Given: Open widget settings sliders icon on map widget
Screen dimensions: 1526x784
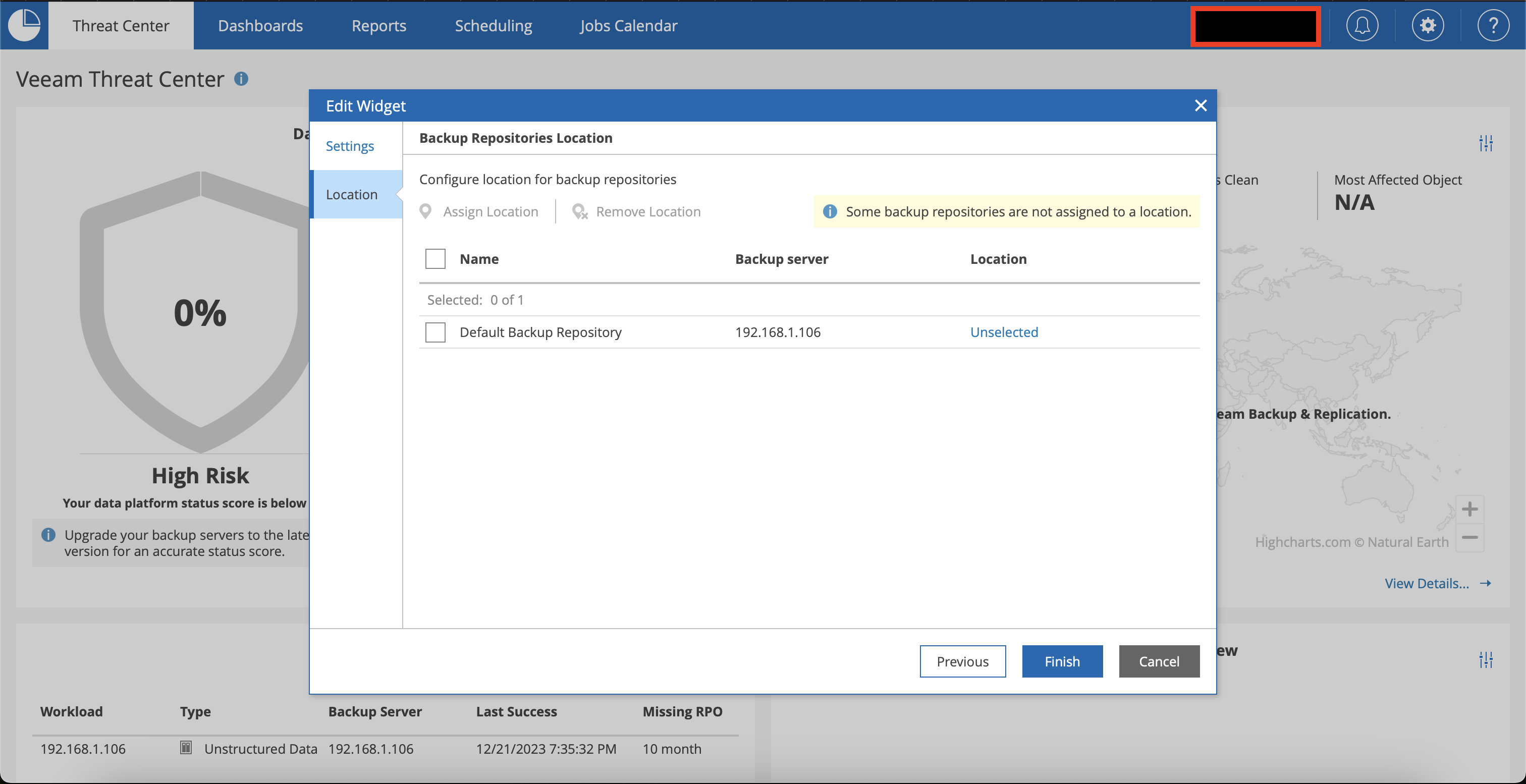Looking at the screenshot, I should click(x=1486, y=143).
